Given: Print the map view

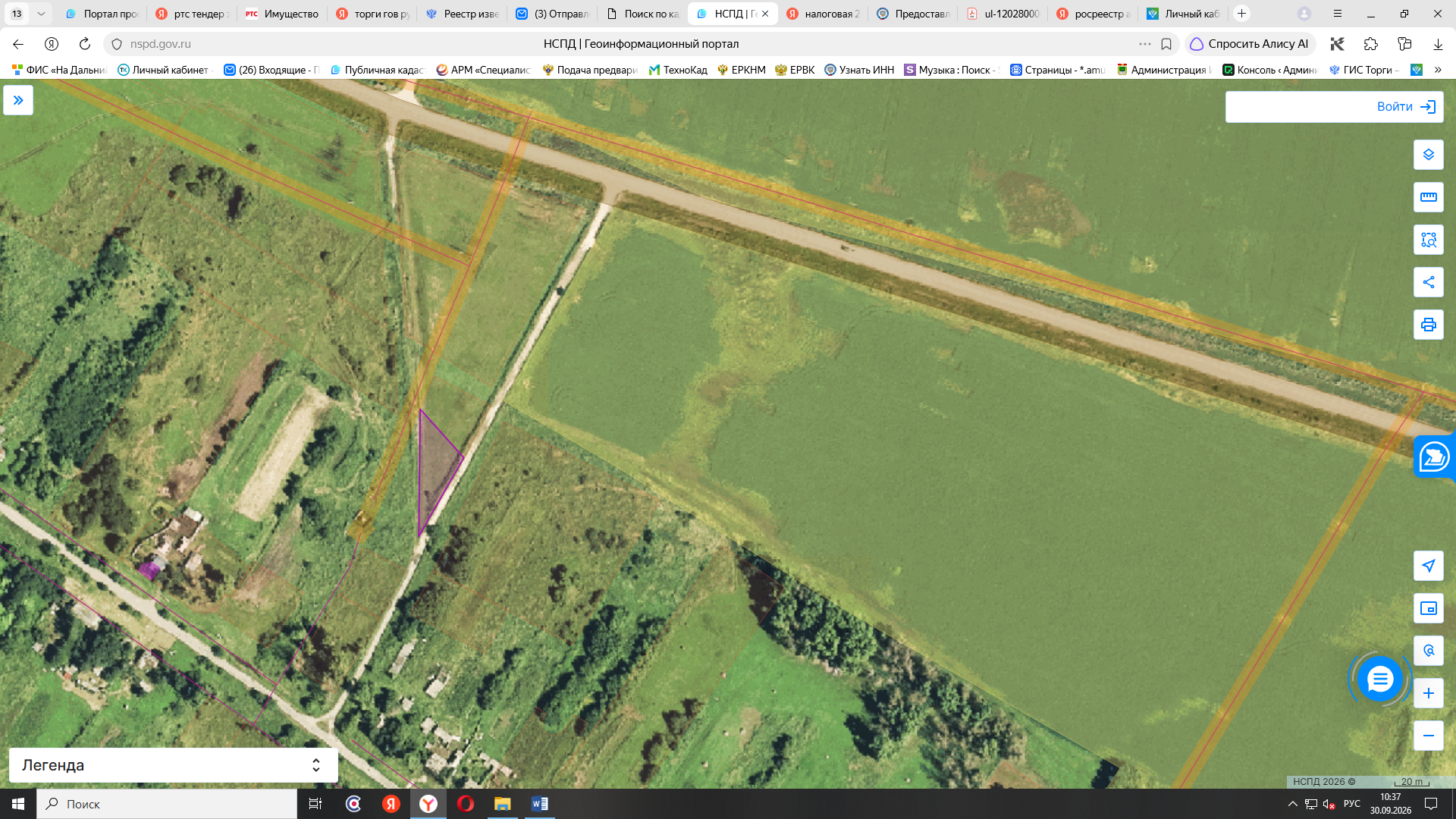Looking at the screenshot, I should 1429,325.
